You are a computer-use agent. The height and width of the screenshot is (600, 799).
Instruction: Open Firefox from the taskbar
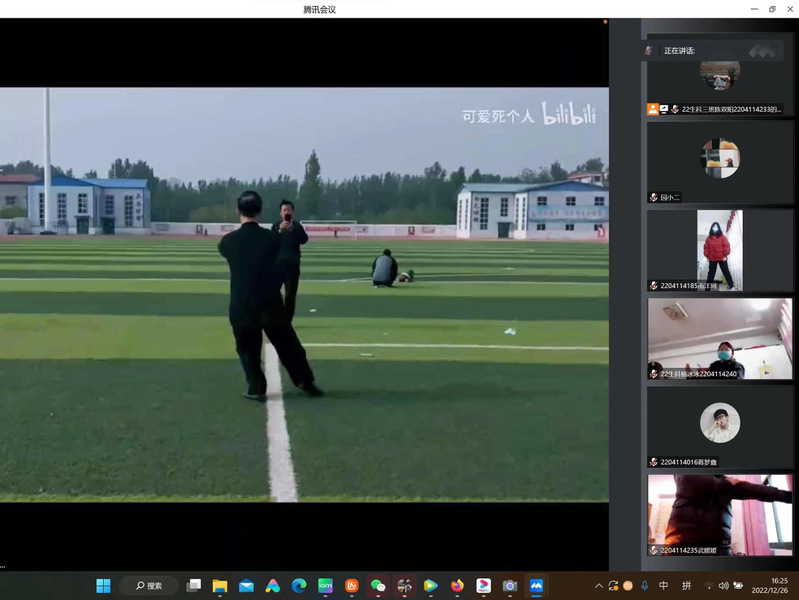click(x=457, y=585)
